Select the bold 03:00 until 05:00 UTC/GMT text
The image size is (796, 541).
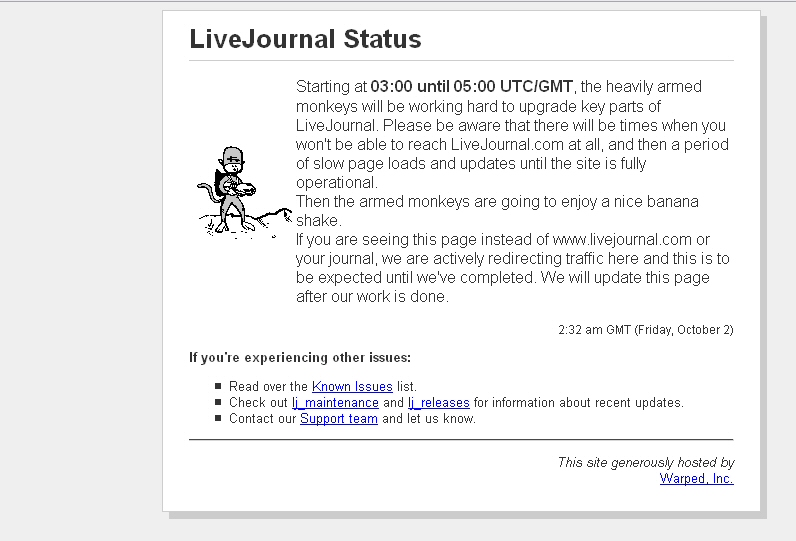(x=472, y=86)
